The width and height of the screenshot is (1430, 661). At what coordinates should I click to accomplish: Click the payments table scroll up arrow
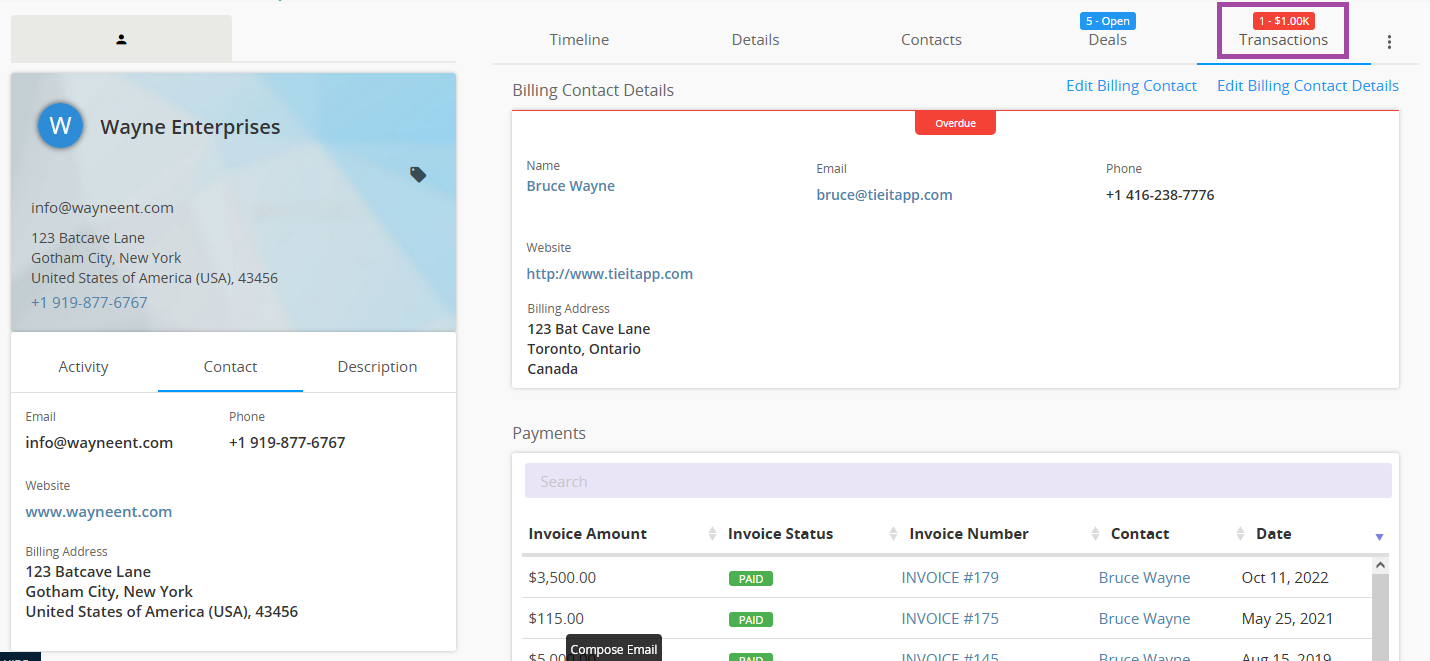click(x=1381, y=565)
